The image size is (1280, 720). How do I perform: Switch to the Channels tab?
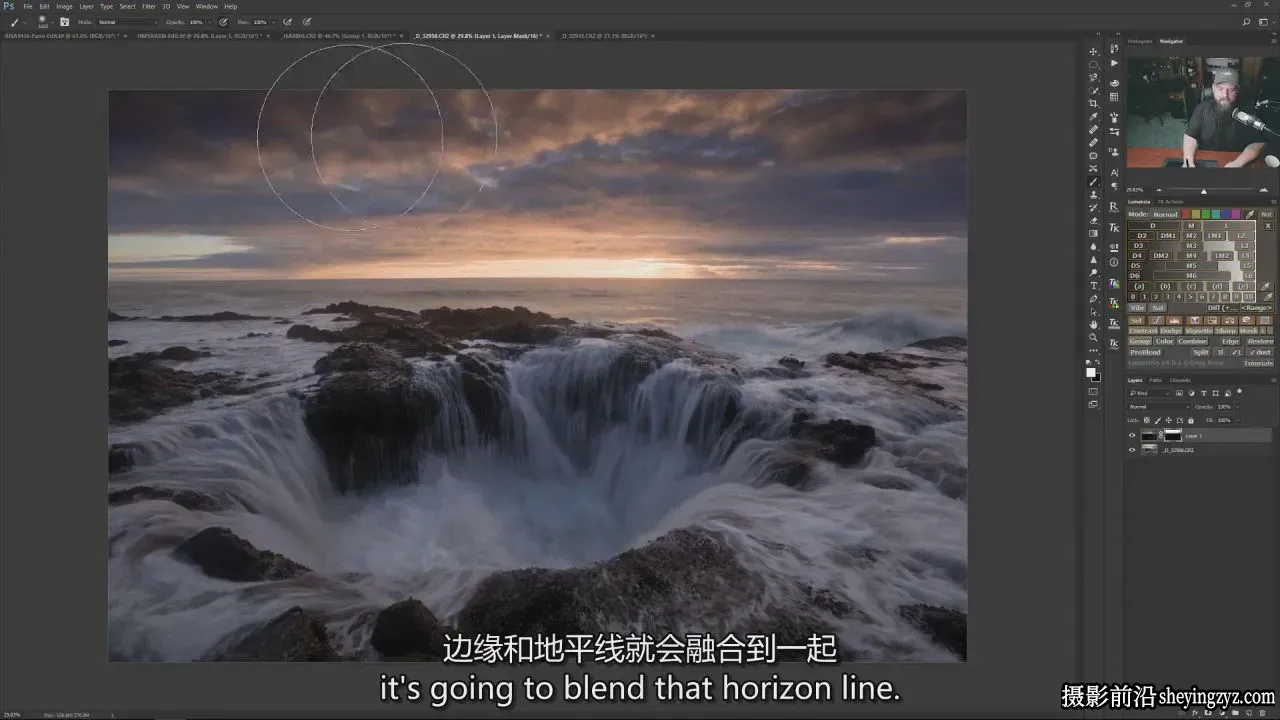click(x=1180, y=380)
